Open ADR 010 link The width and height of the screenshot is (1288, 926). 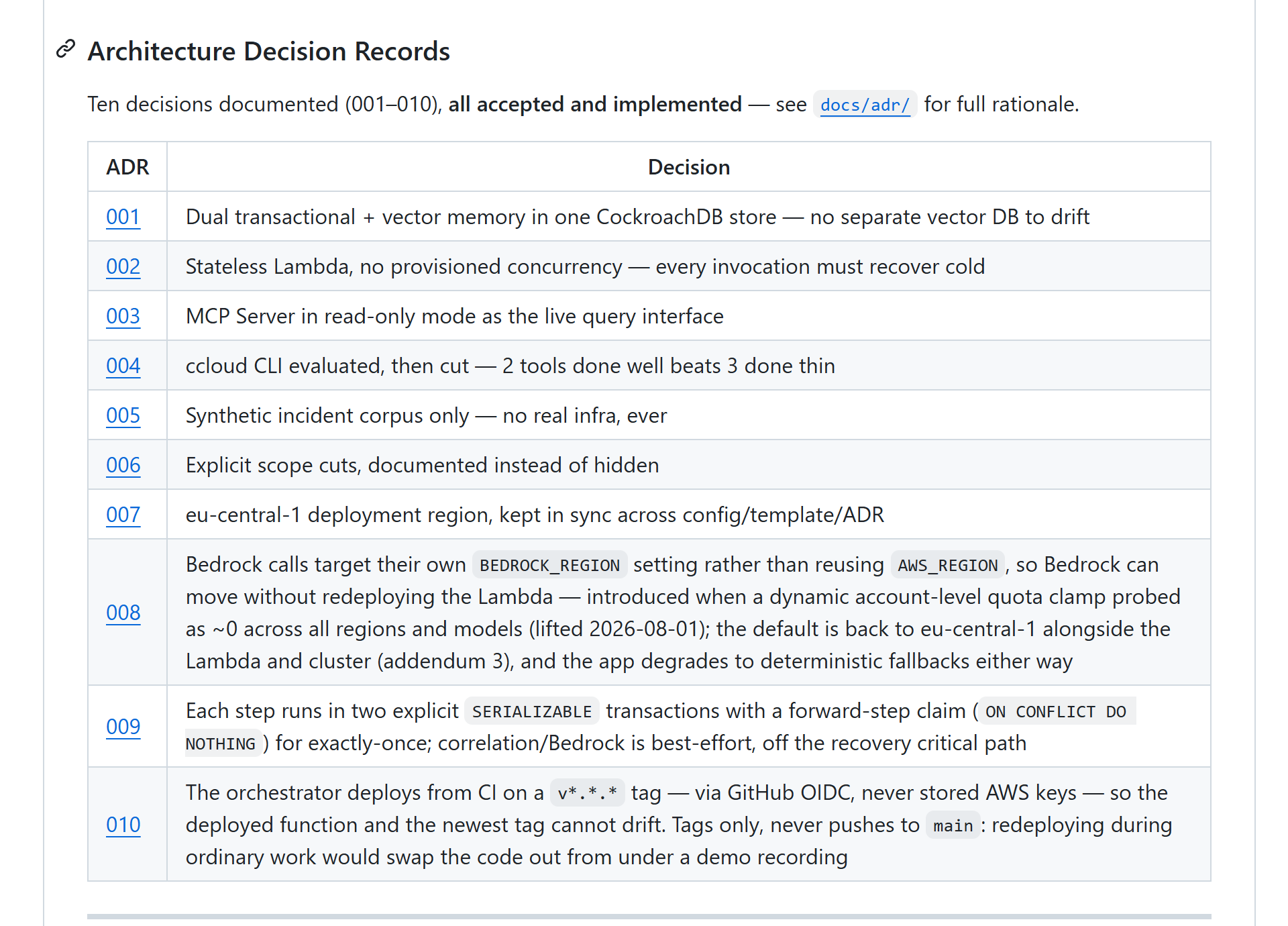pyautogui.click(x=123, y=825)
